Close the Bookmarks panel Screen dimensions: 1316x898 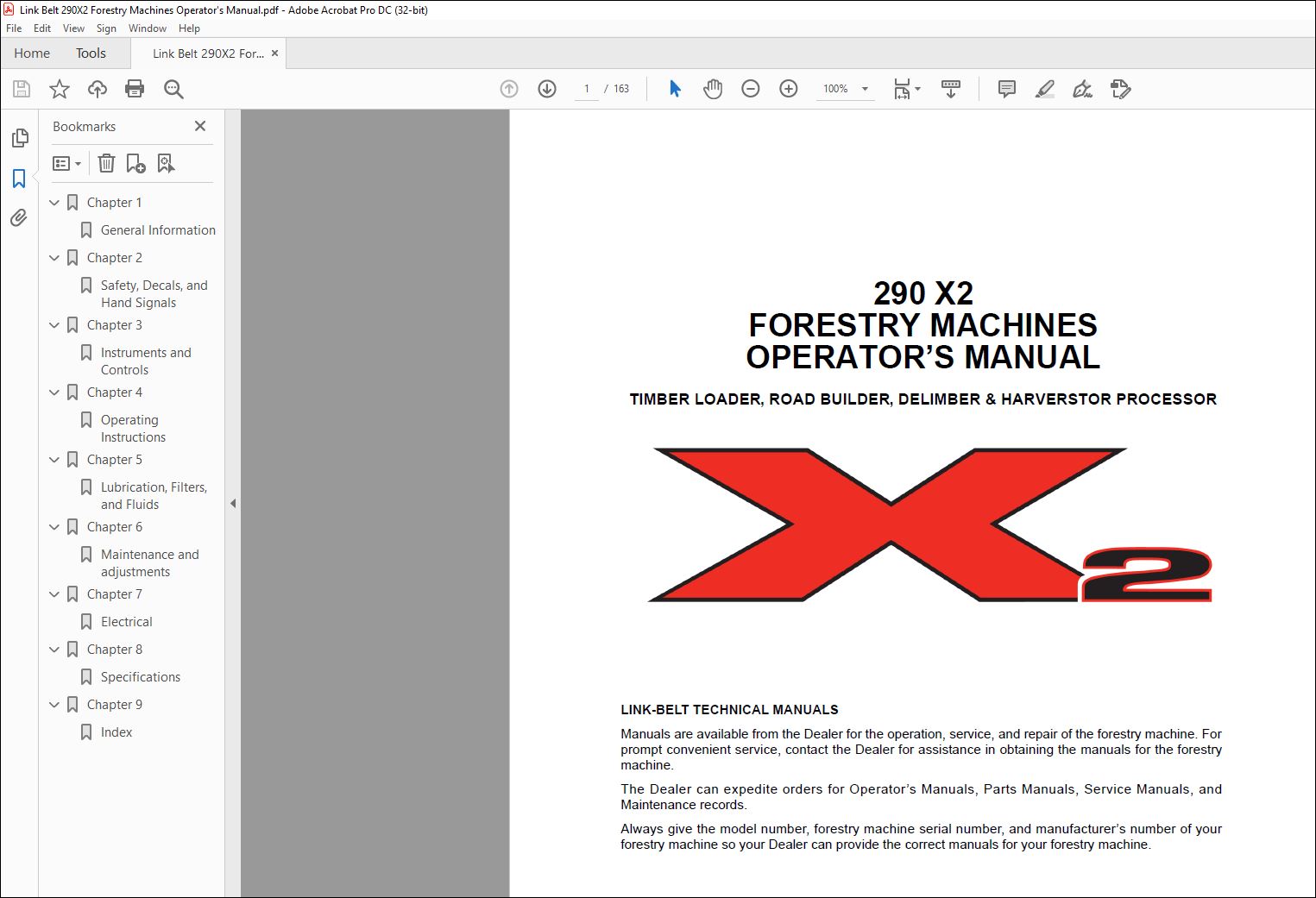[x=200, y=126]
